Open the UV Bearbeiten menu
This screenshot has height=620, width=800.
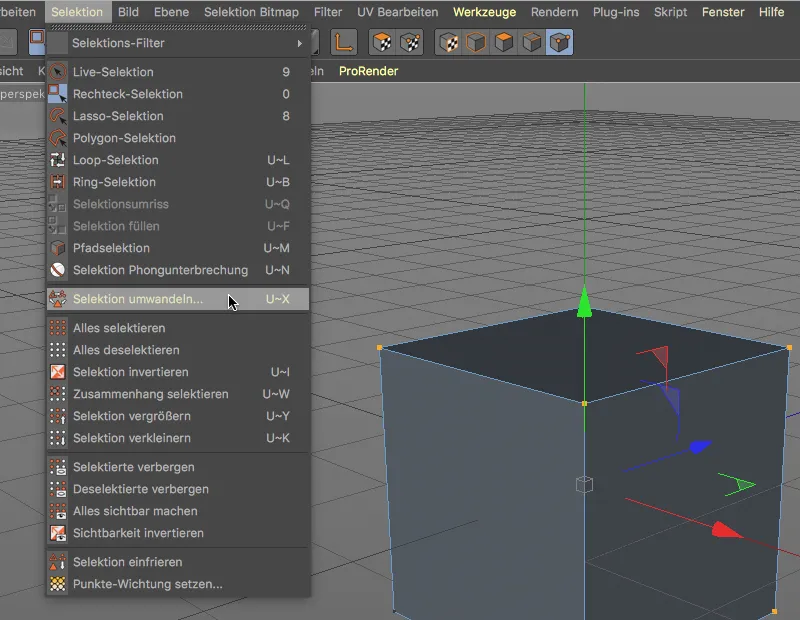pyautogui.click(x=397, y=12)
